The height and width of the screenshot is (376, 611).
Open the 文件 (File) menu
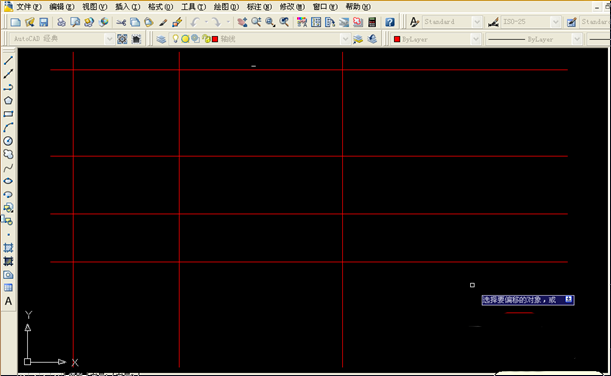[29, 7]
